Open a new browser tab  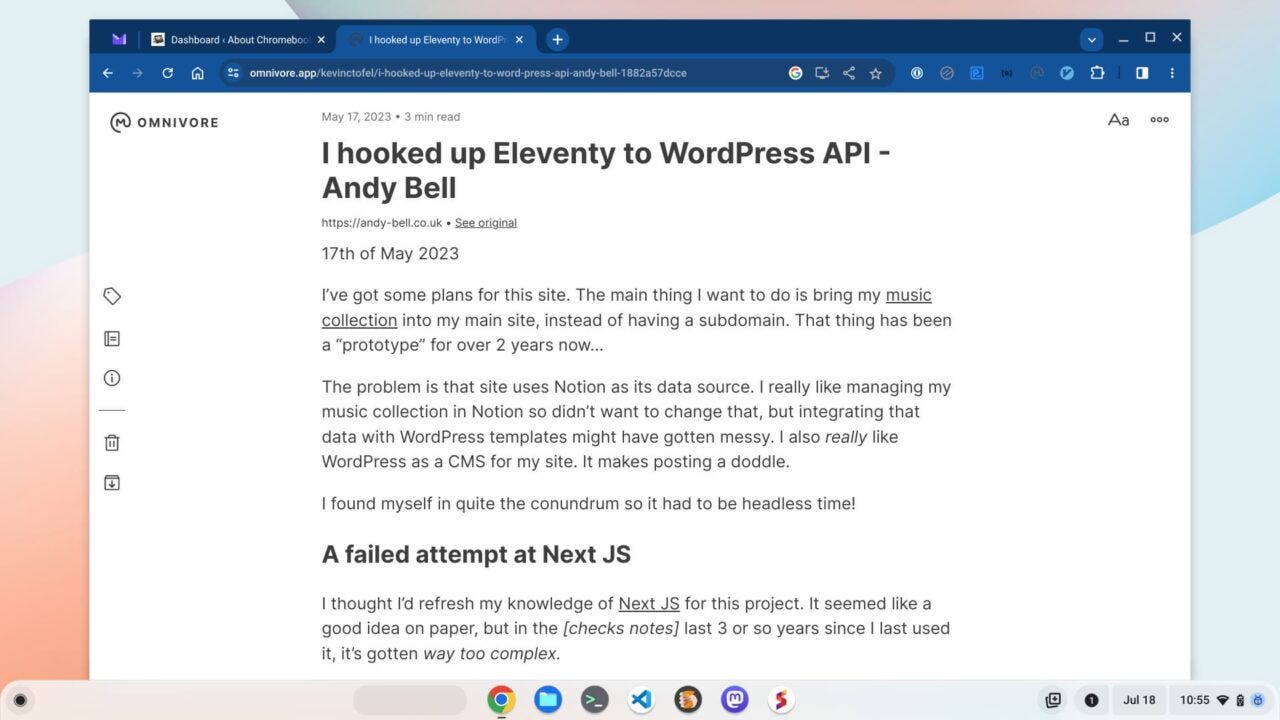[x=557, y=40]
